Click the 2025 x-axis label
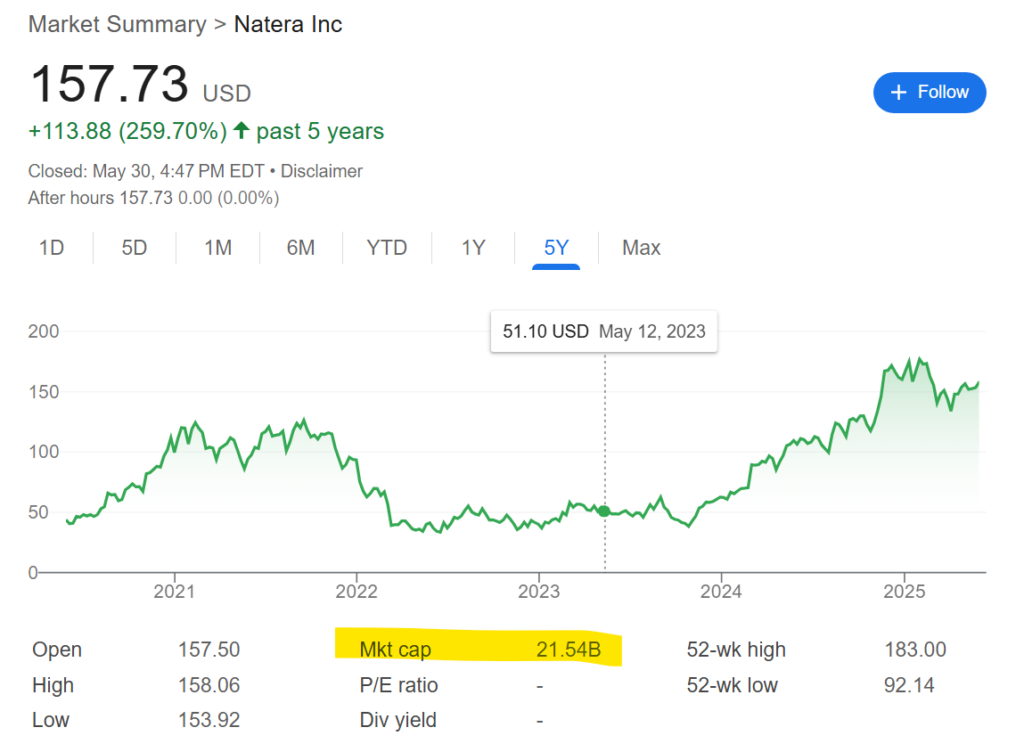 [x=904, y=591]
